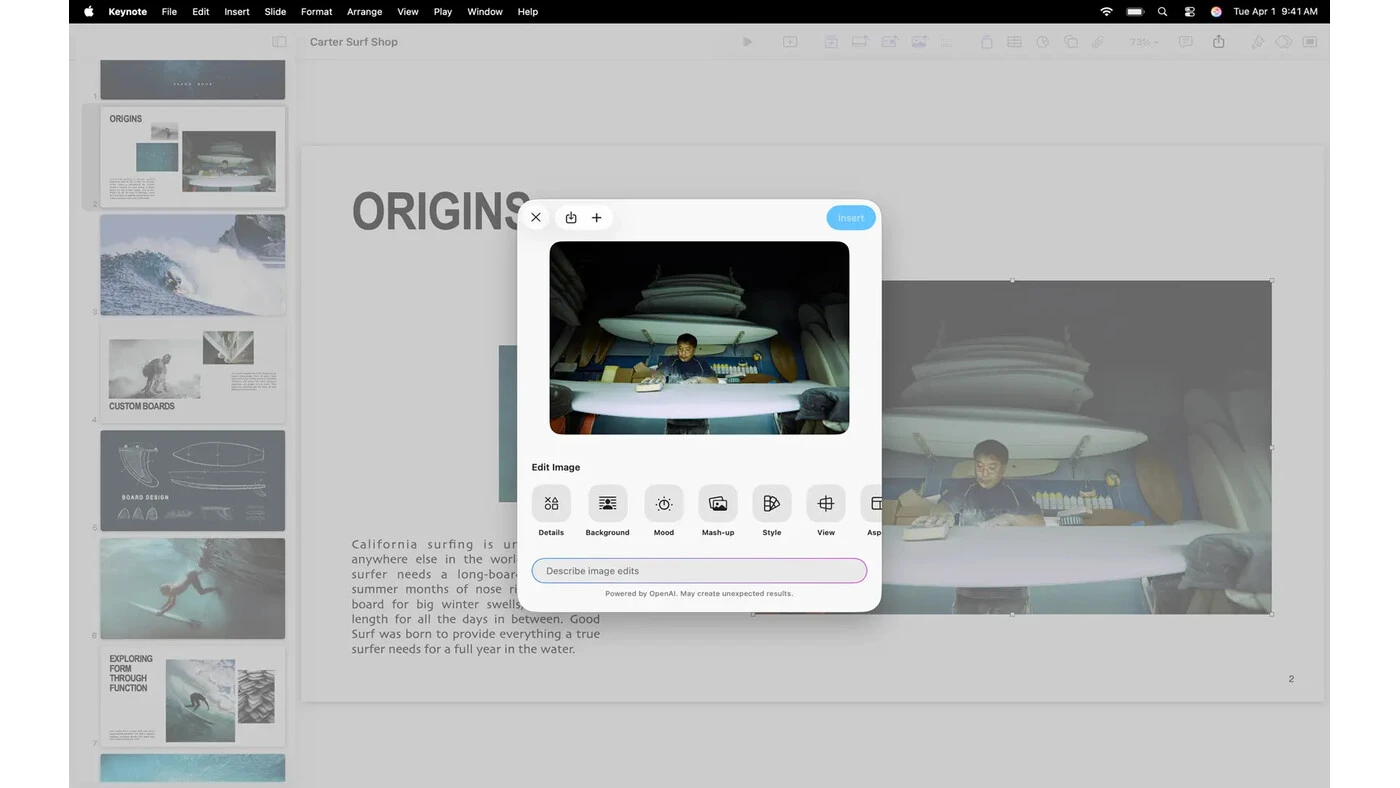Click the date and time in the menu bar
The height and width of the screenshot is (788, 1400).
coord(1275,12)
